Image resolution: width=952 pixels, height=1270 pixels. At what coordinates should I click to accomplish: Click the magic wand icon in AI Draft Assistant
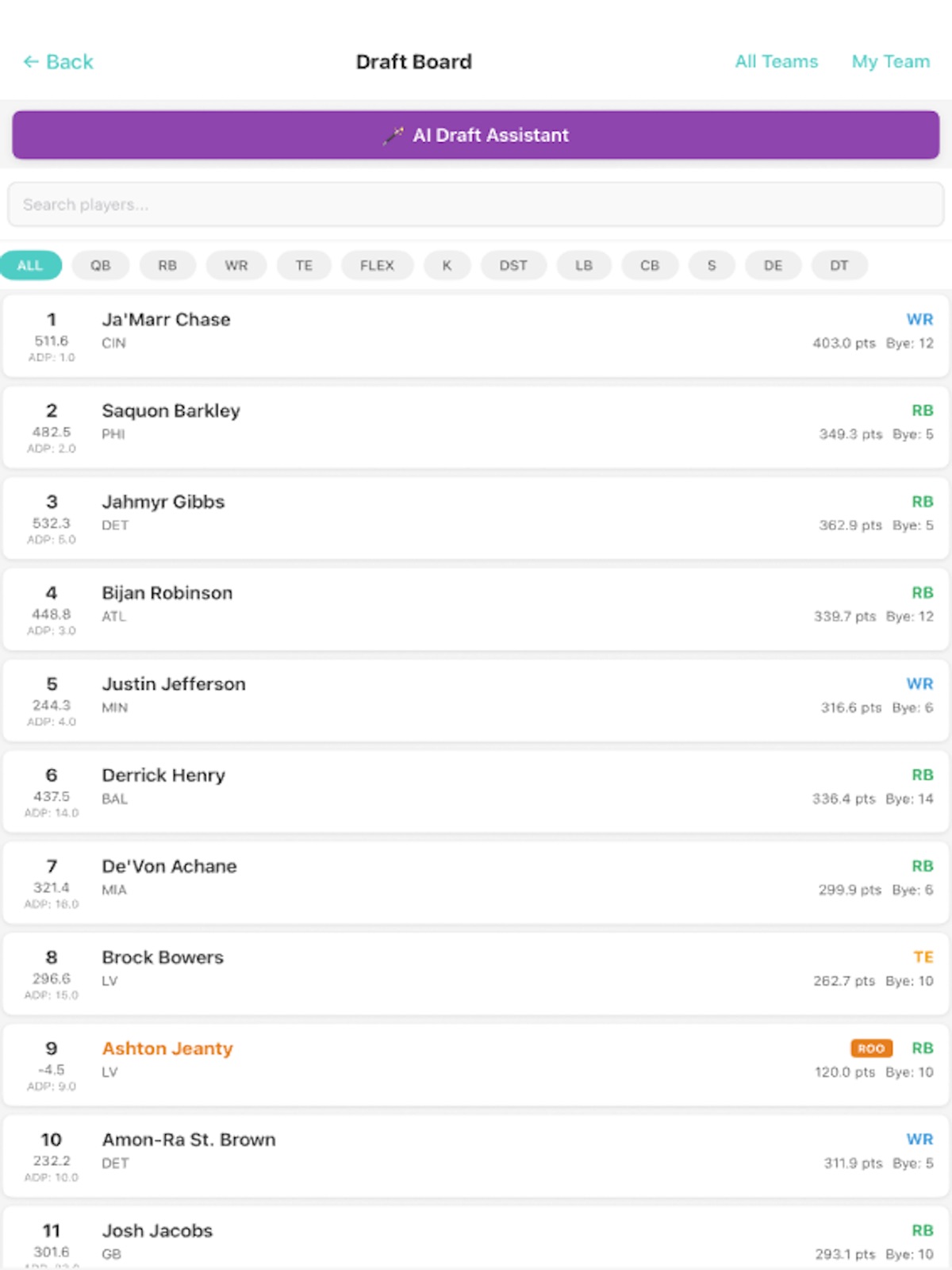point(393,136)
